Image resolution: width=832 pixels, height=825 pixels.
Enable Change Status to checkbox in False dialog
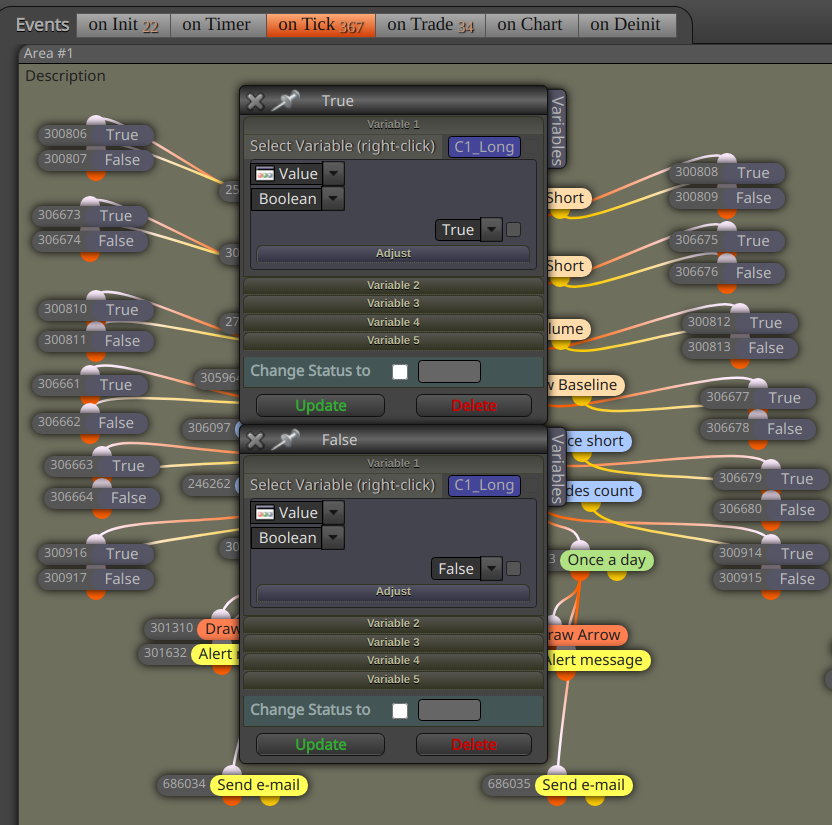pos(400,711)
